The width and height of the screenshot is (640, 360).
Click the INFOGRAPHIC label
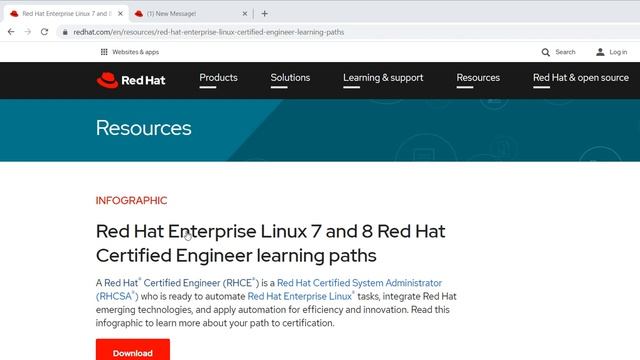[131, 200]
